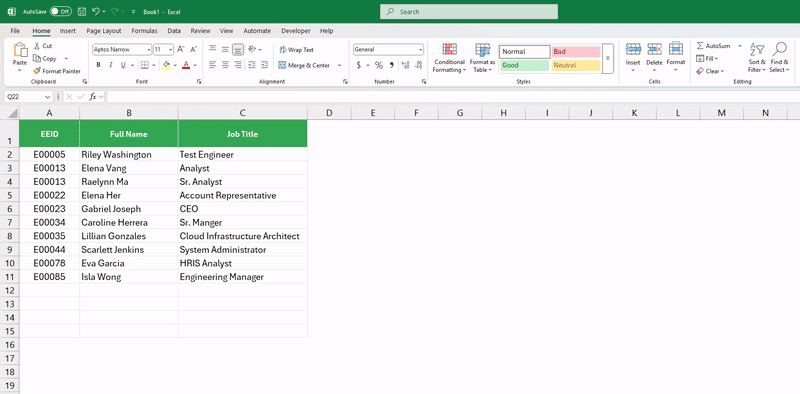Viewport: 800px width, 394px height.
Task: Increase font size with the larger A icon
Action: pos(181,50)
